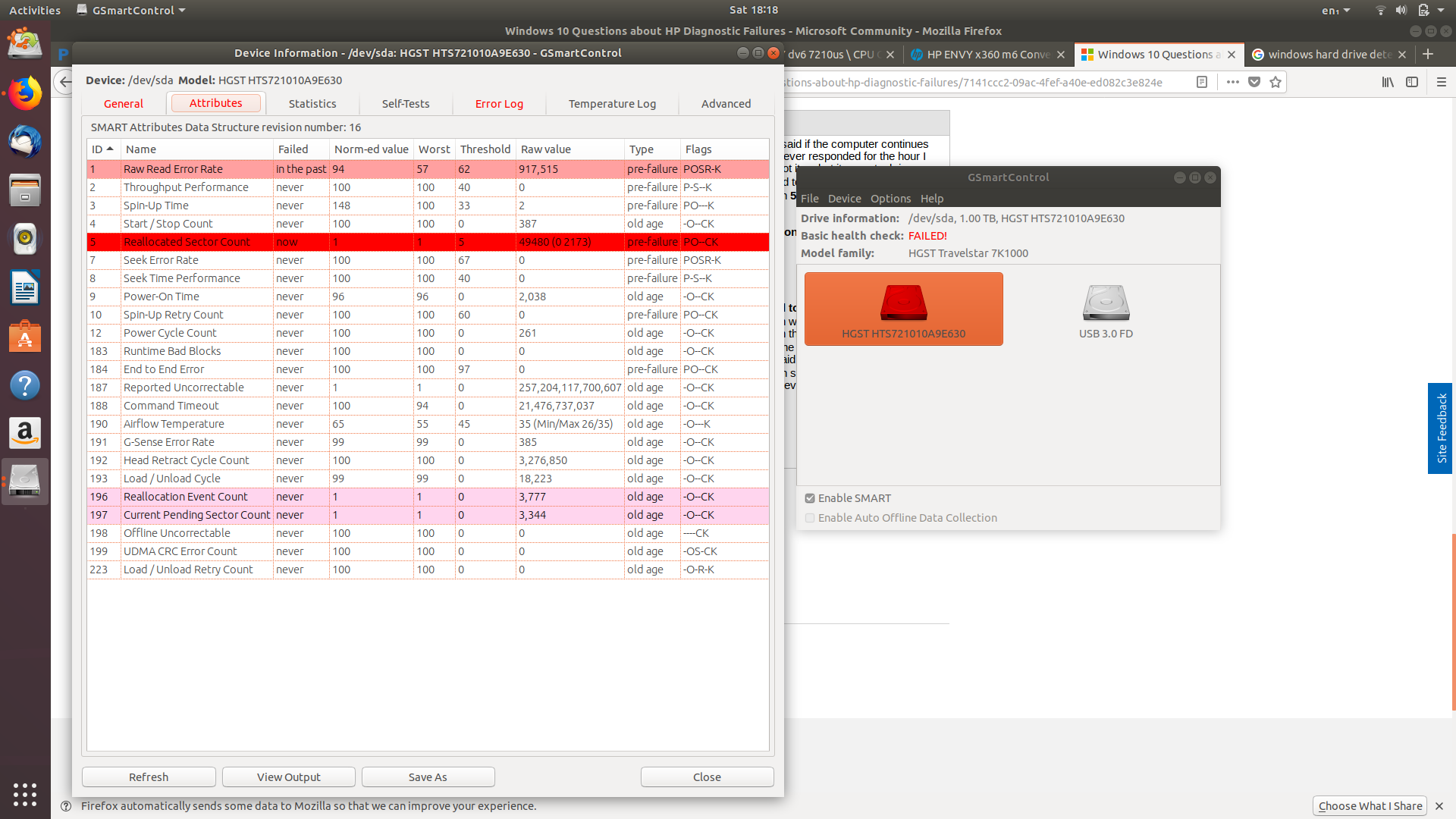Open Ubuntu Software from the dock
Image resolution: width=1456 pixels, height=819 pixels.
click(25, 337)
